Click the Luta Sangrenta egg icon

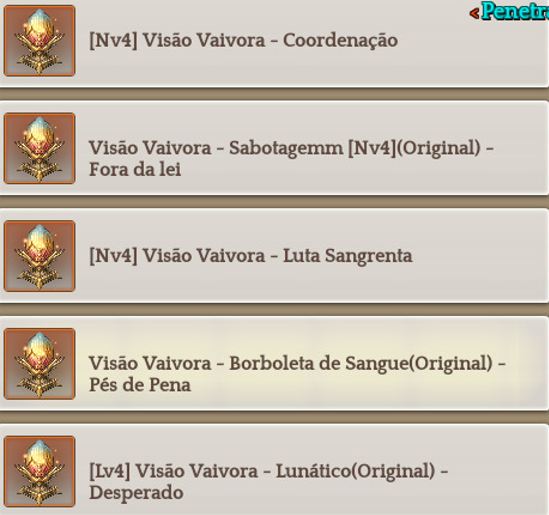pos(40,256)
